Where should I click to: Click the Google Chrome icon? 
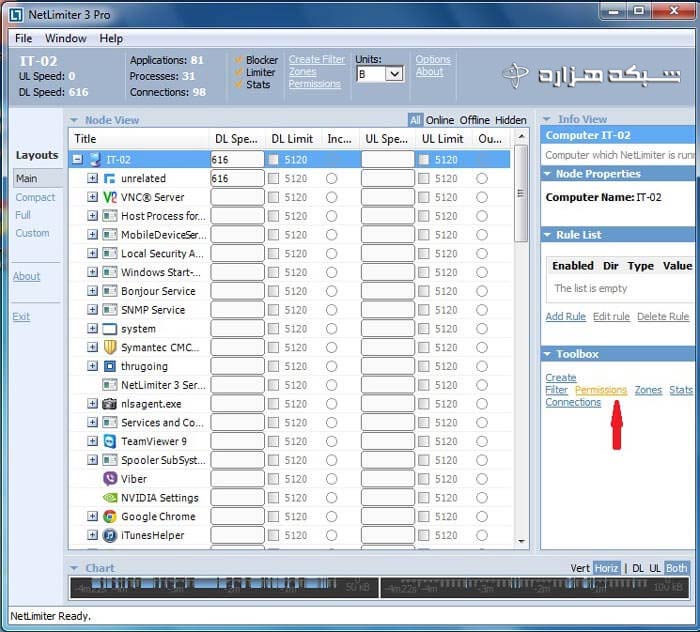tap(110, 516)
